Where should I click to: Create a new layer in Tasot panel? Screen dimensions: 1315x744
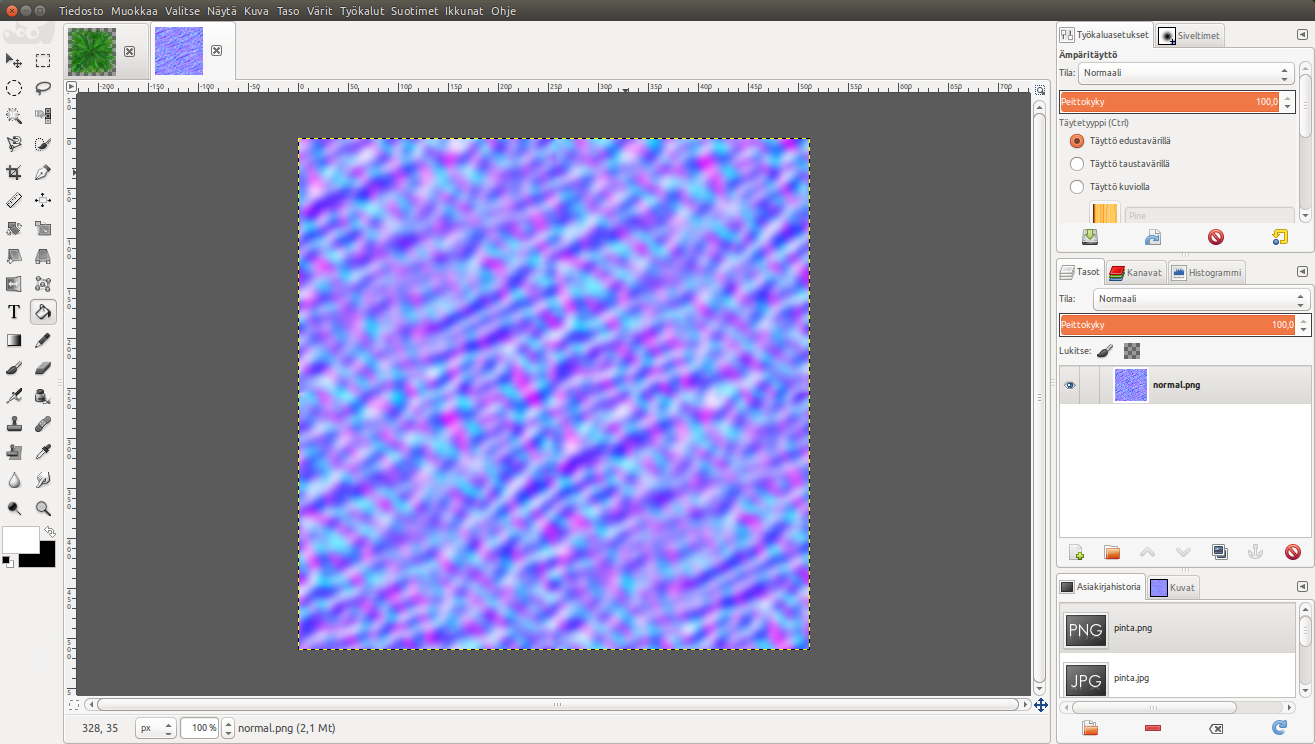pyautogui.click(x=1076, y=552)
